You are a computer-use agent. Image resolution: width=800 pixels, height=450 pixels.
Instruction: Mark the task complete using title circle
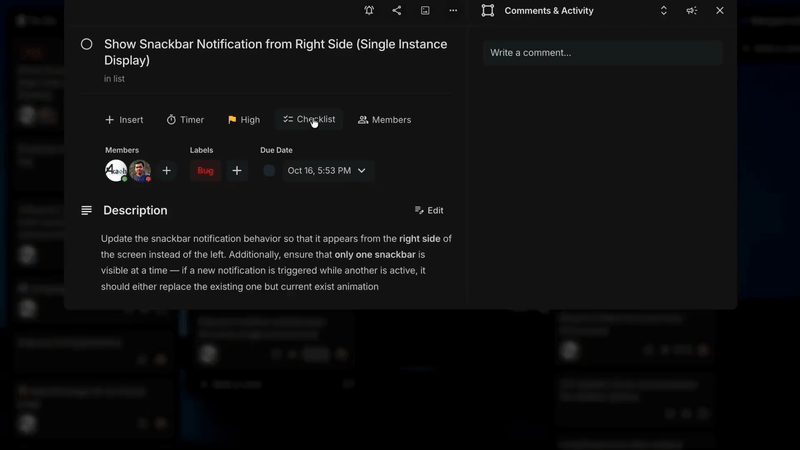point(87,44)
